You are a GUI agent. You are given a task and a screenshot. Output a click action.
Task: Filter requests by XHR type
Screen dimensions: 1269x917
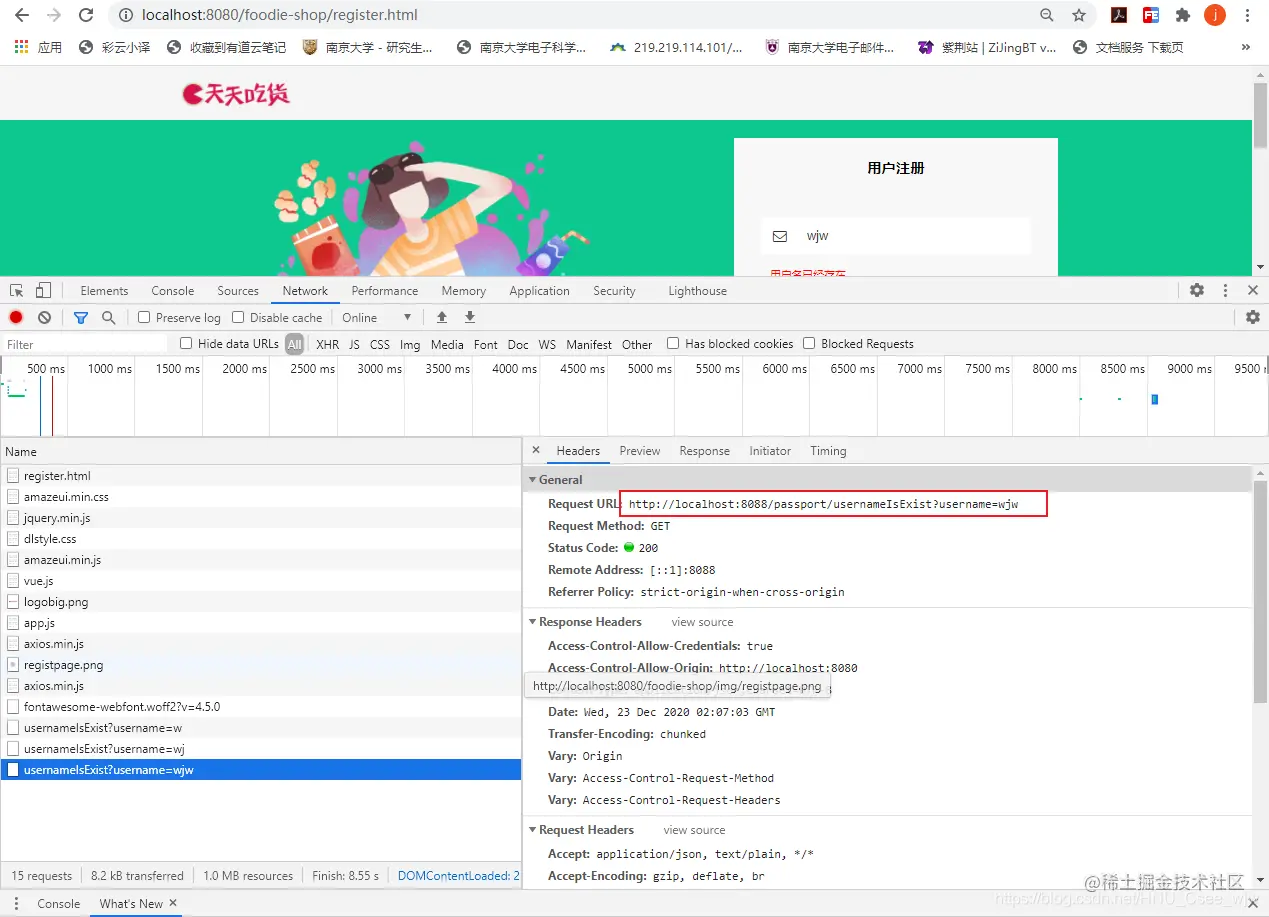click(x=327, y=343)
